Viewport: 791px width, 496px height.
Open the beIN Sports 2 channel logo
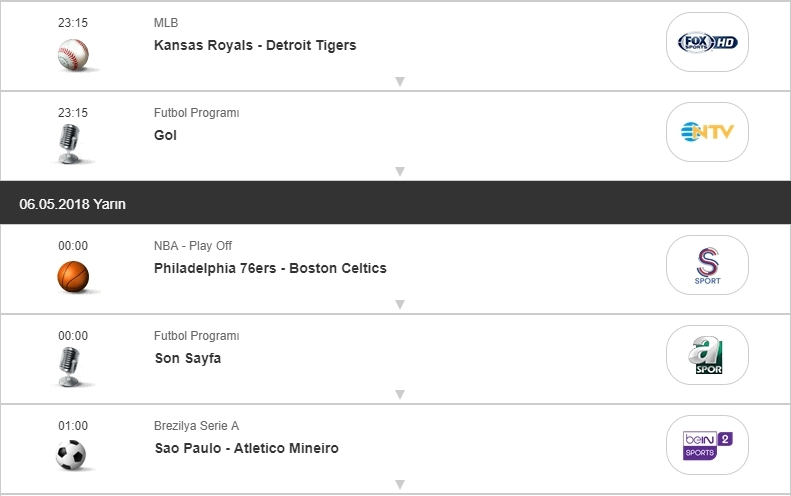pyautogui.click(x=707, y=445)
